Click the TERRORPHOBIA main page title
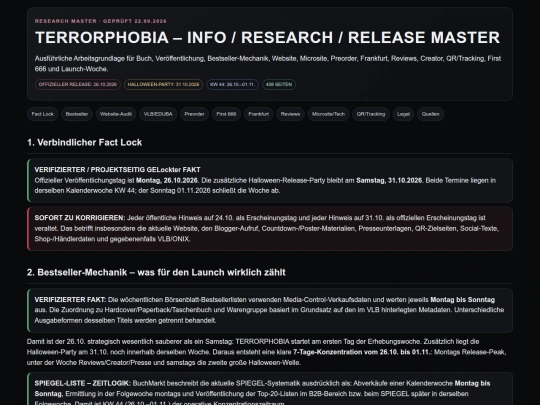 pyautogui.click(x=267, y=38)
